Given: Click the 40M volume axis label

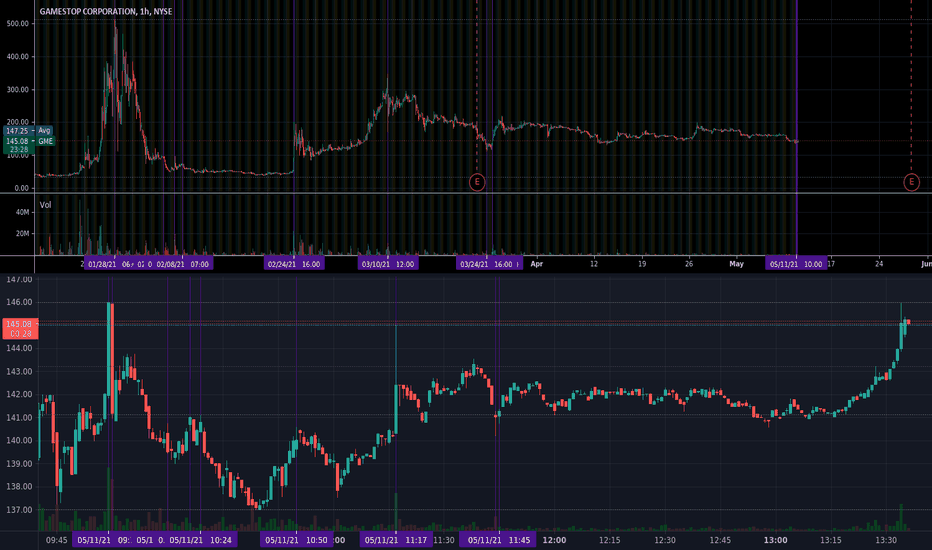Looking at the screenshot, I should 23,212.
